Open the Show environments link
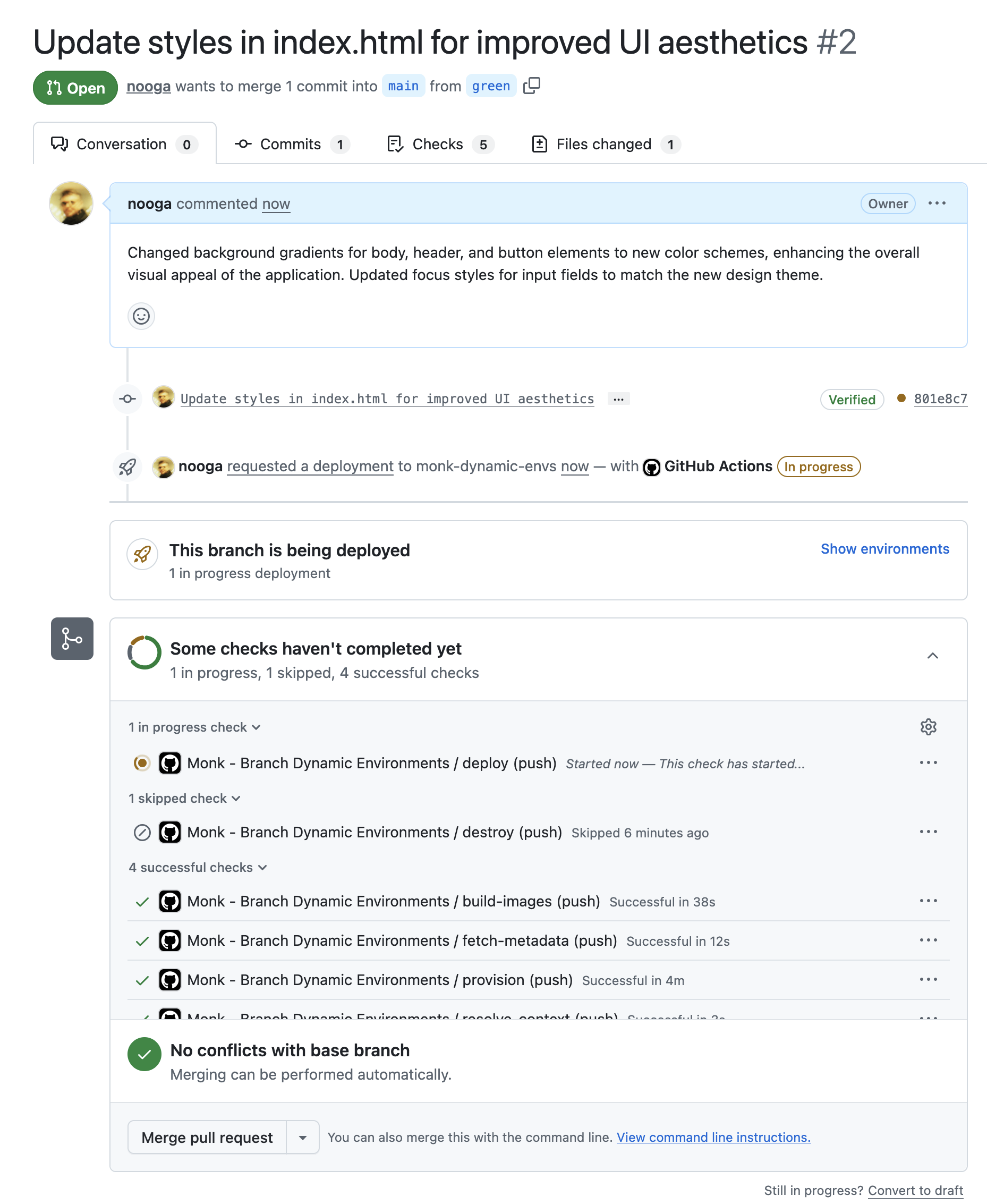Image resolution: width=987 pixels, height=1204 pixels. click(884, 549)
